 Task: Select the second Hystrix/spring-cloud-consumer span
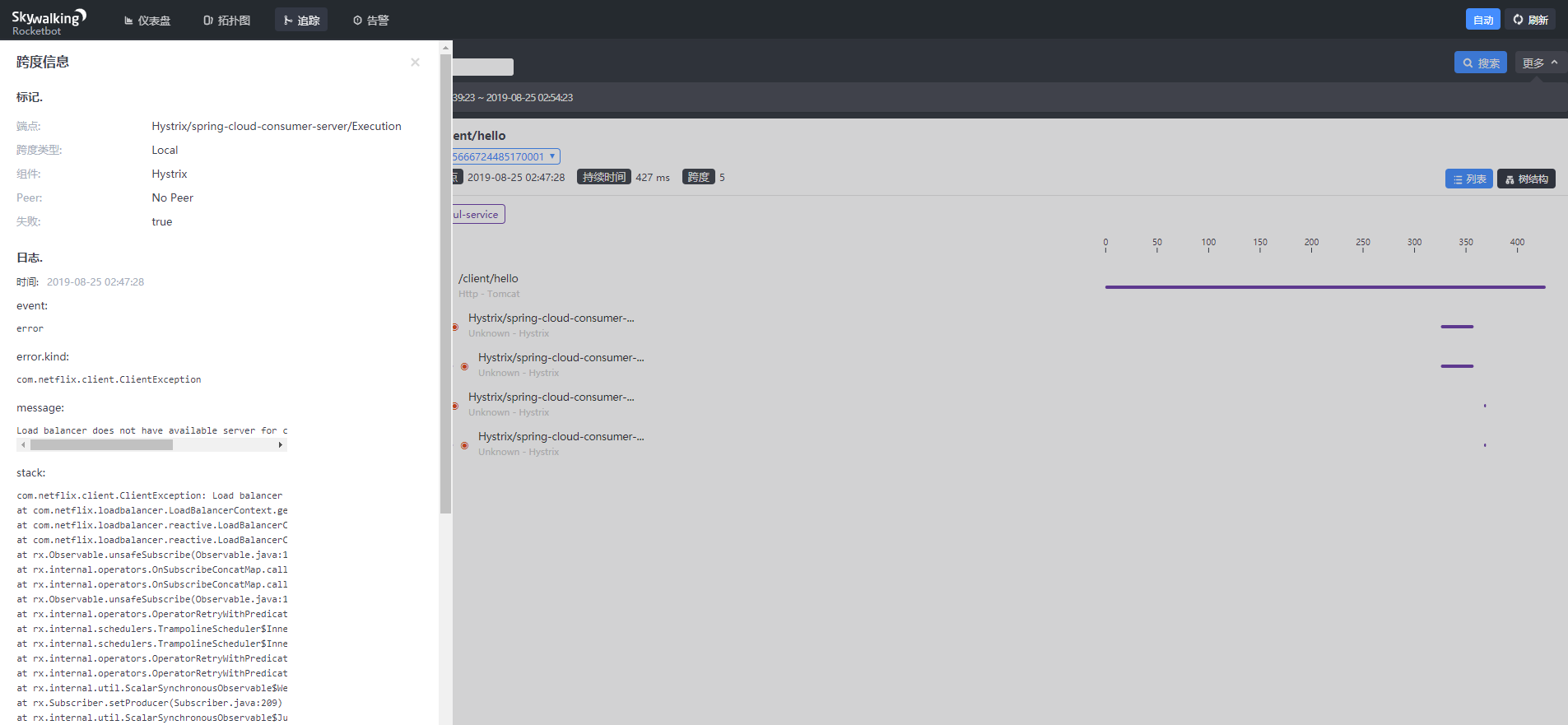561,365
